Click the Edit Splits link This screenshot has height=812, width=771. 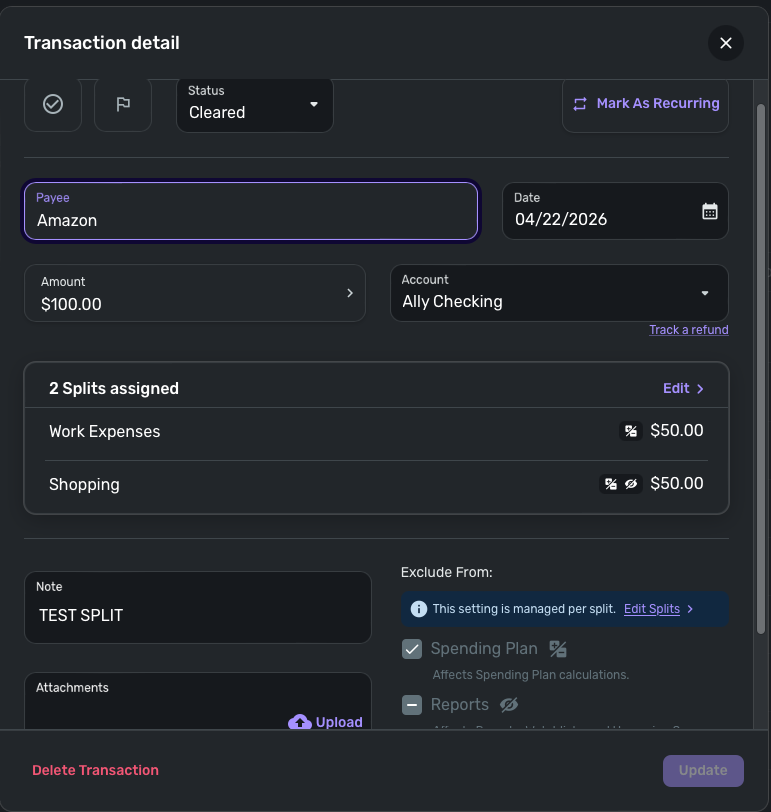652,609
